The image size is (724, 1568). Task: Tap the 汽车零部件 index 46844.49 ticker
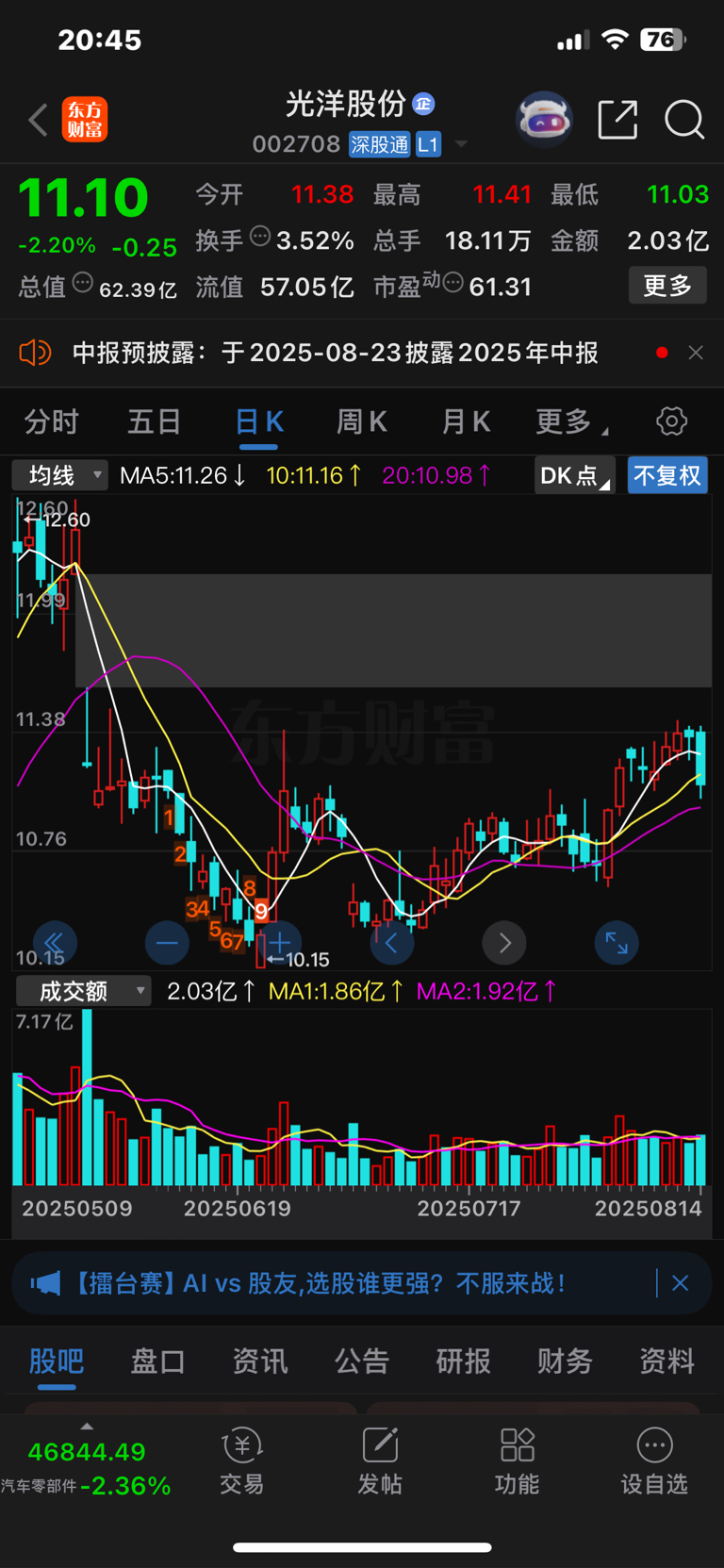click(87, 1467)
